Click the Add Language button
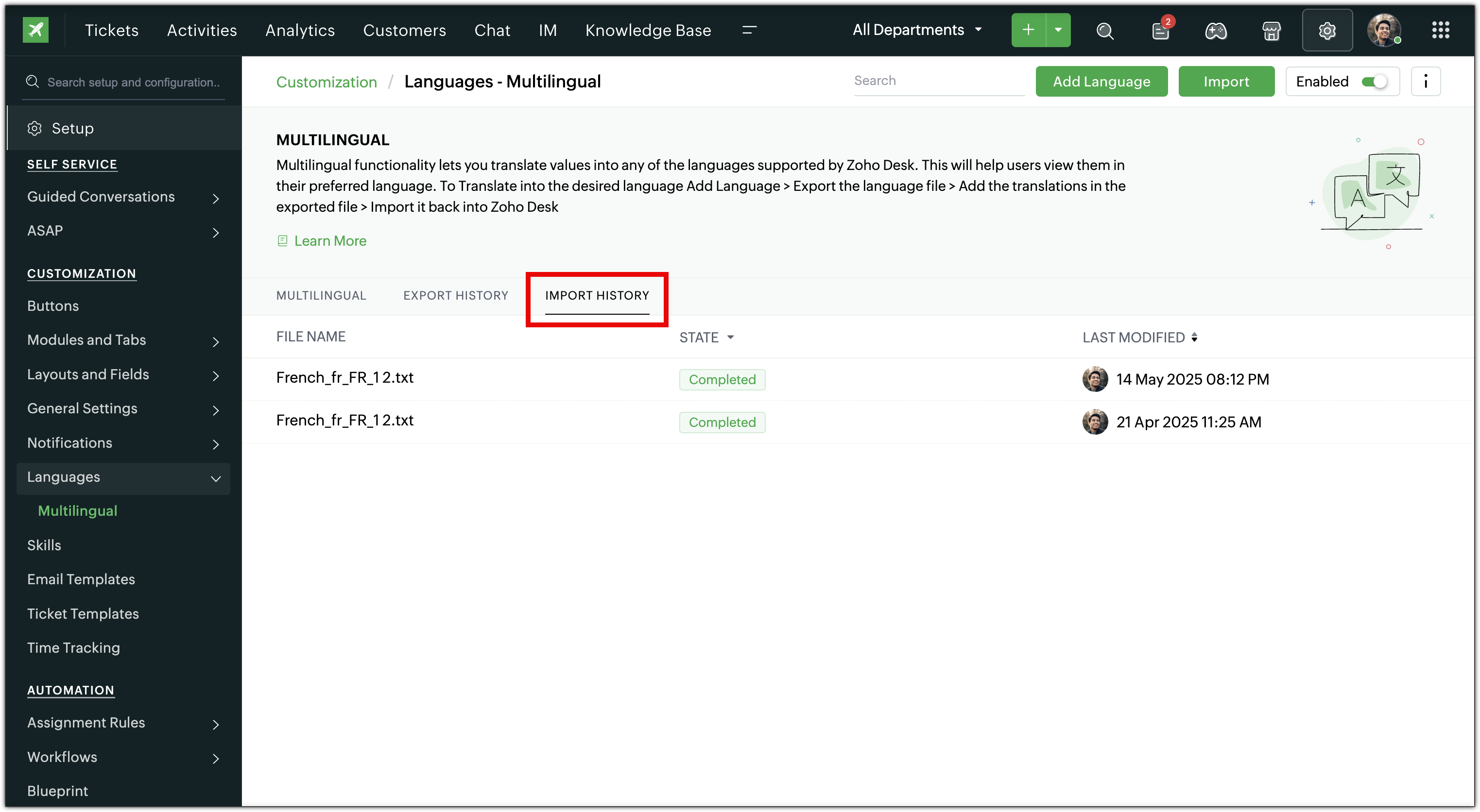1480x812 pixels. click(1101, 82)
